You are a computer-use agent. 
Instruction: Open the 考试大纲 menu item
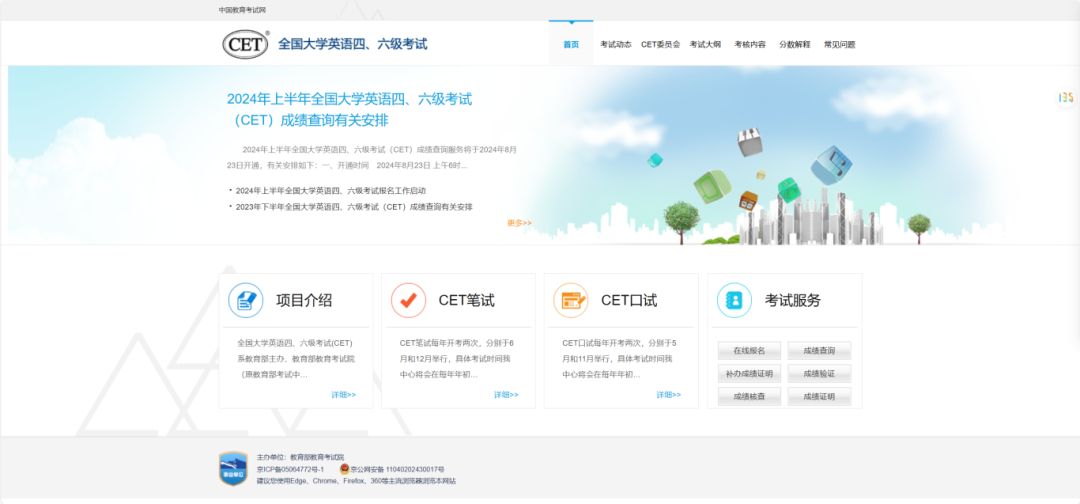point(705,44)
